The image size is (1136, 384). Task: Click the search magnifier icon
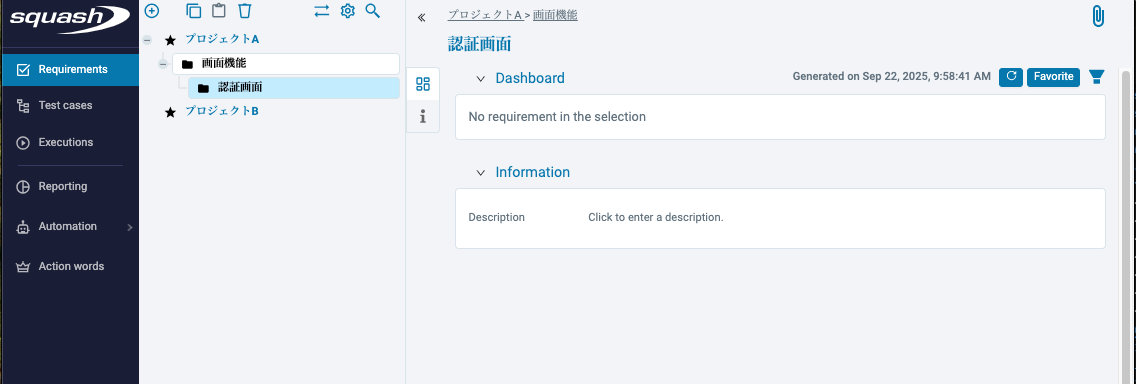pyautogui.click(x=372, y=11)
